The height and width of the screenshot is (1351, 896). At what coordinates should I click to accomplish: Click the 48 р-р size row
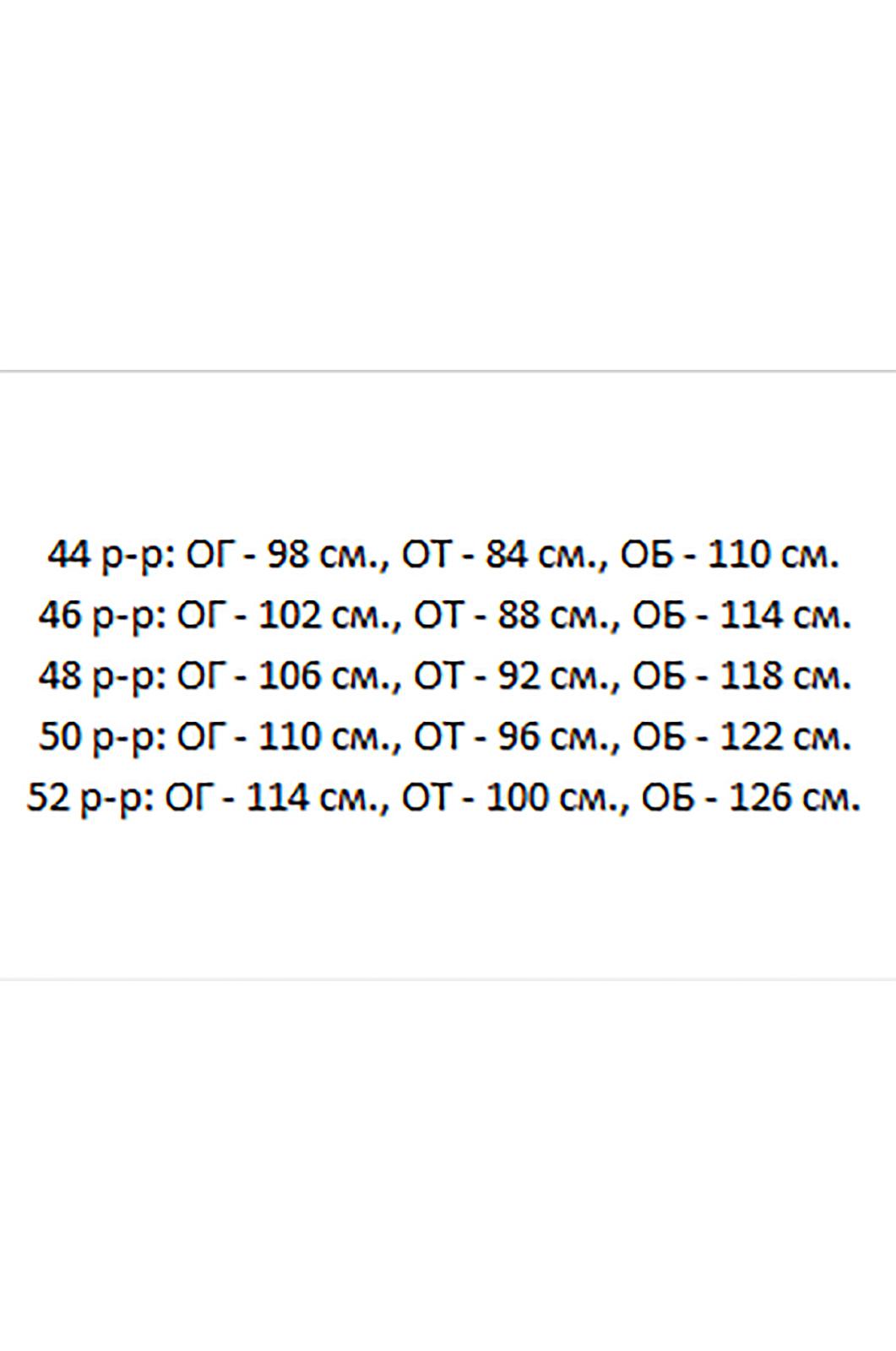coord(445,676)
